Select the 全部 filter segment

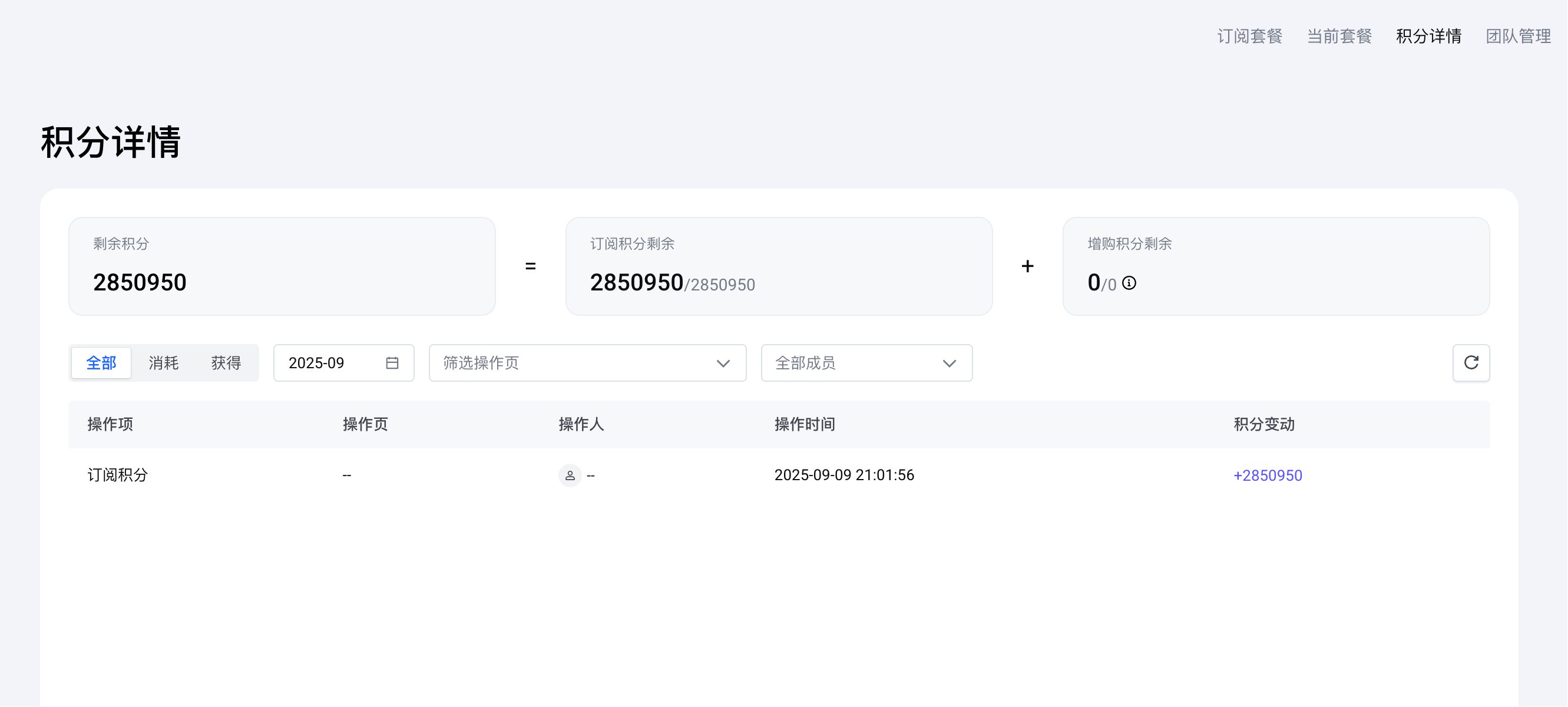coord(101,363)
